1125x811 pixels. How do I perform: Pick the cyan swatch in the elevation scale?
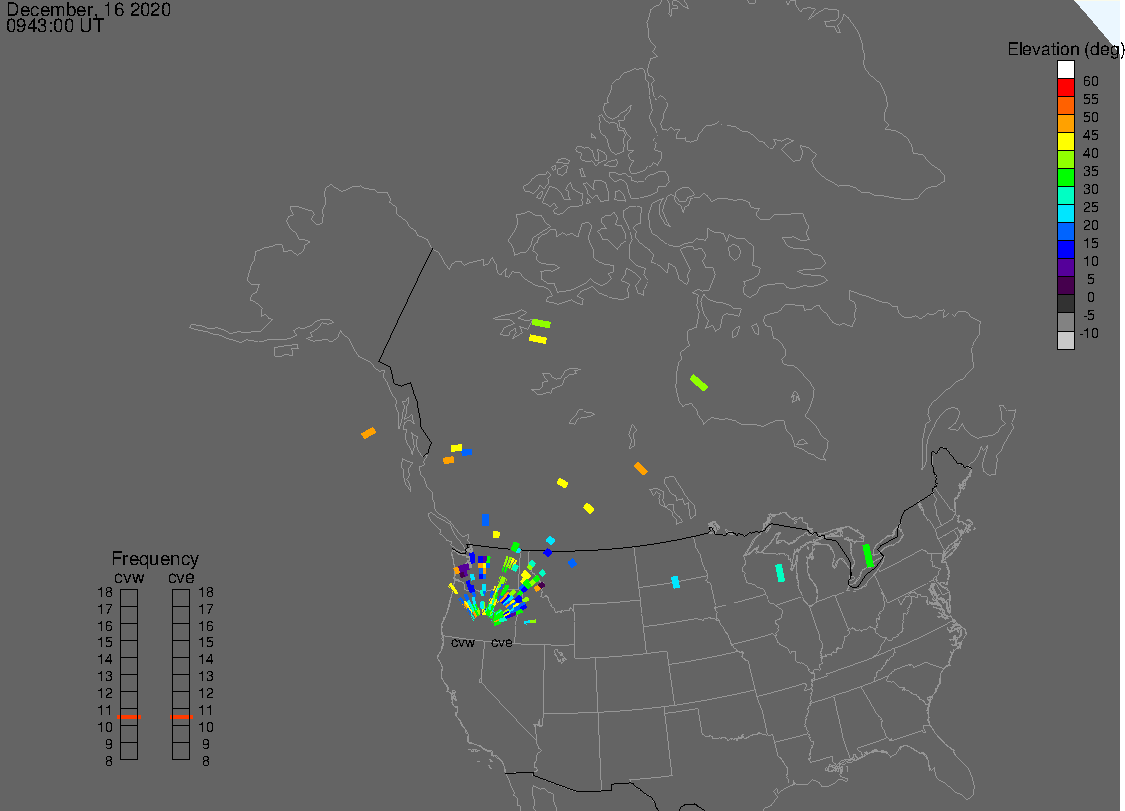click(1065, 212)
